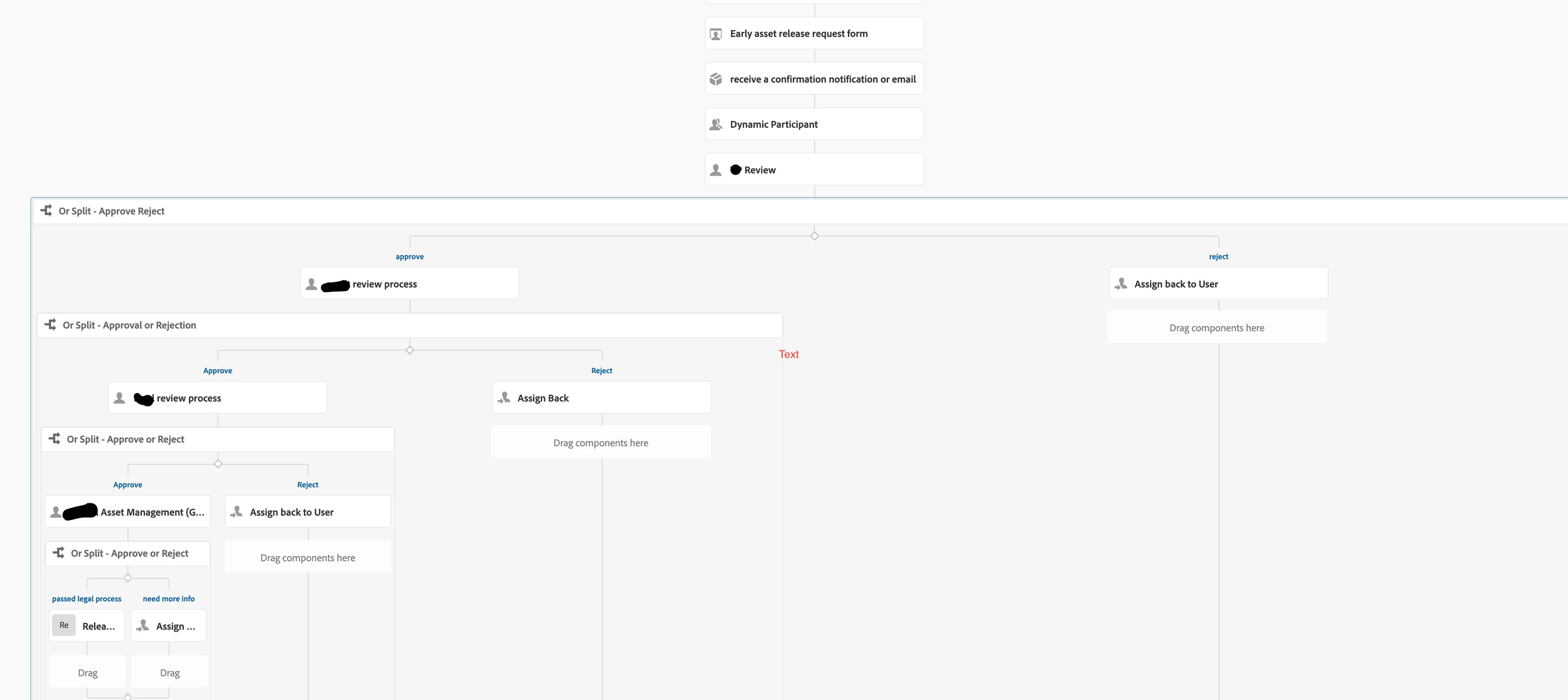The width and height of the screenshot is (1568, 700).
Task: Click the package icon on the confirmation notification step
Action: tap(716, 79)
